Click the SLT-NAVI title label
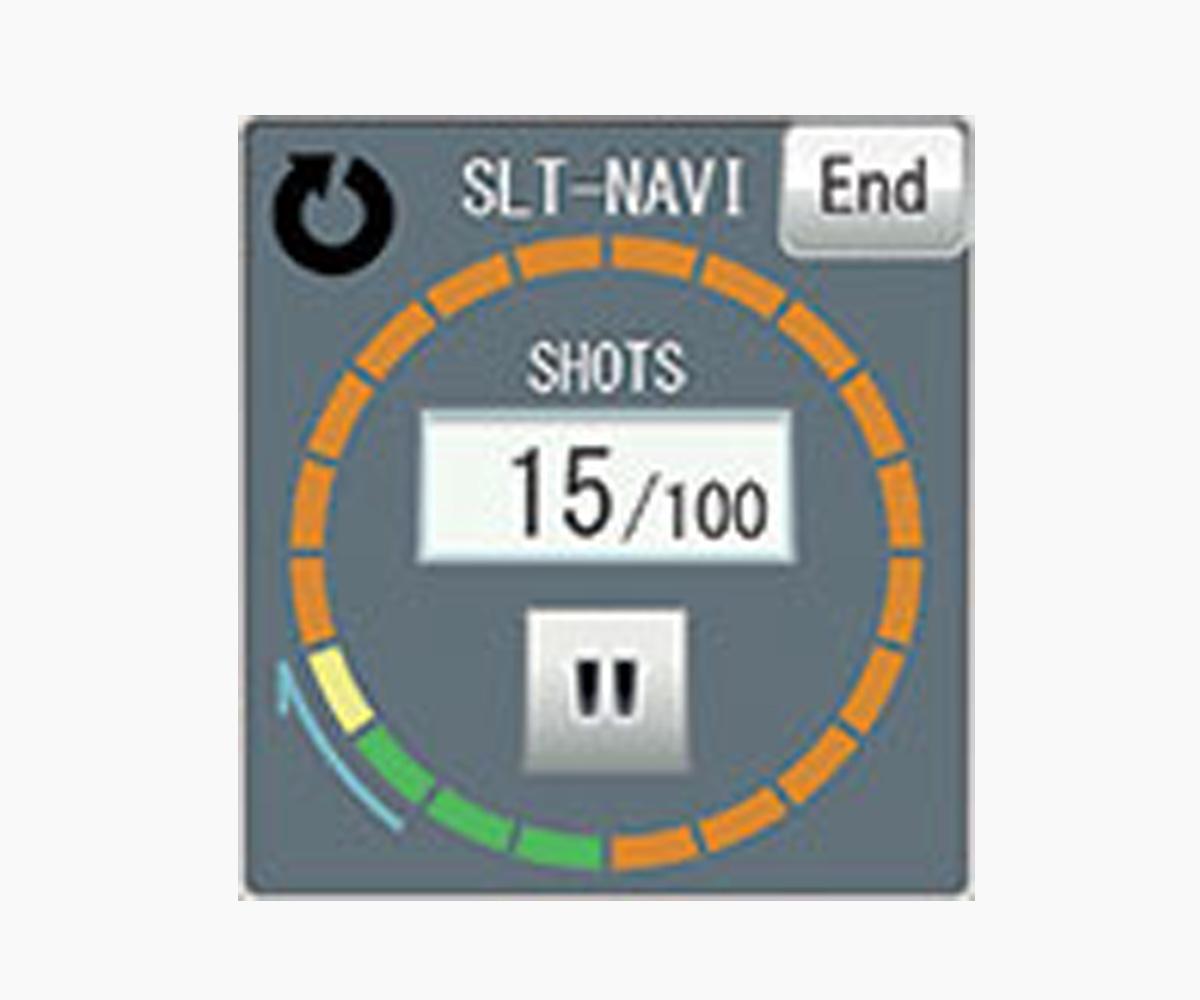1200x1000 pixels. click(x=602, y=187)
